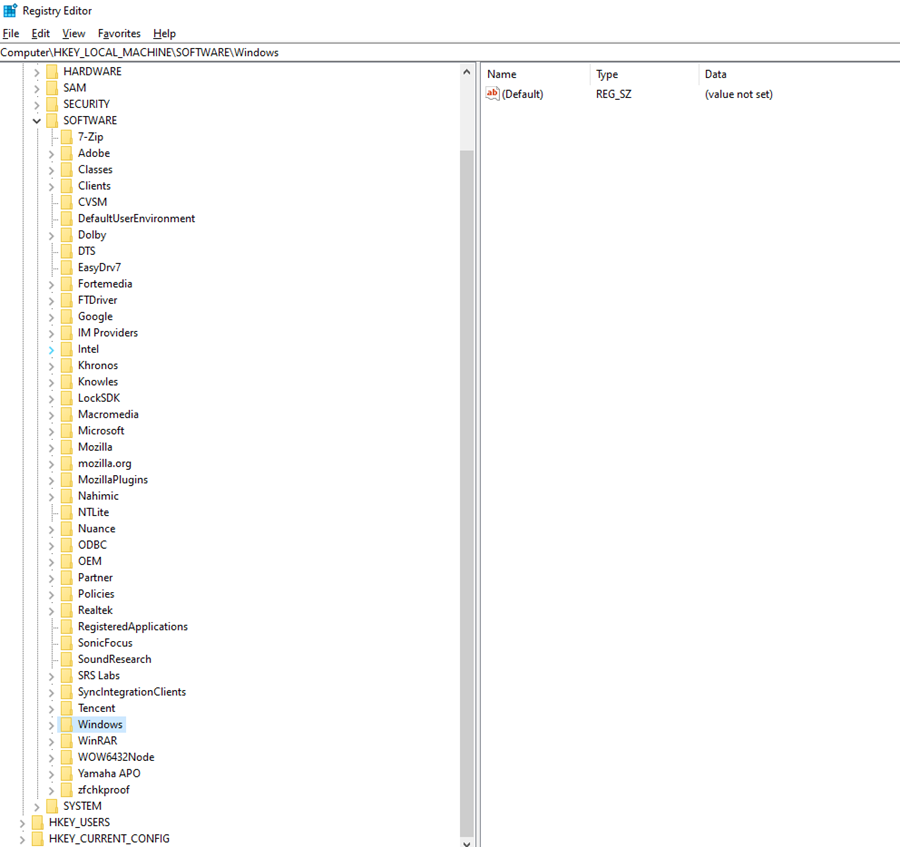Click the address bar showing the registry path
The height and width of the screenshot is (847, 900).
point(200,52)
